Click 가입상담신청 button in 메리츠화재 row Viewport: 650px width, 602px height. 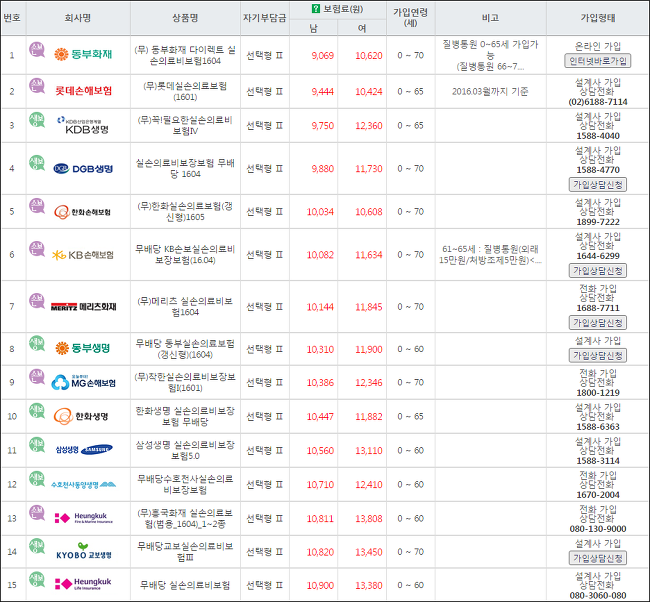(597, 323)
